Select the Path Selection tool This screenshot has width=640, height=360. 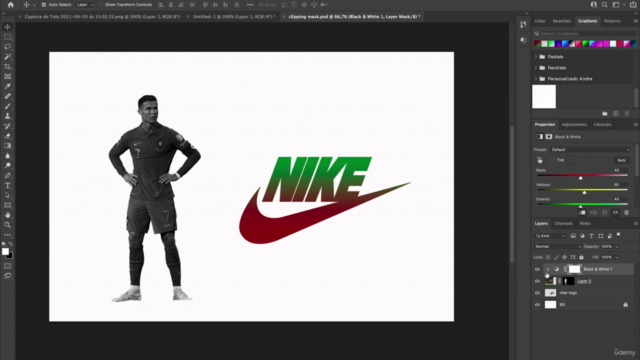7,195
